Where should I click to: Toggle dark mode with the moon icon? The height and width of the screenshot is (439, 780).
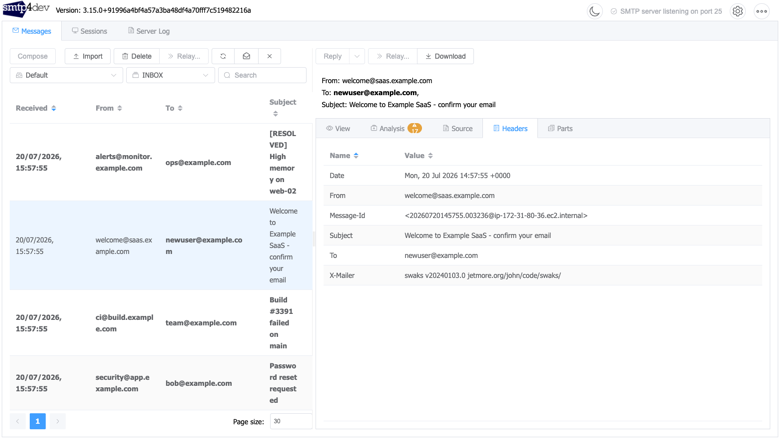(594, 11)
